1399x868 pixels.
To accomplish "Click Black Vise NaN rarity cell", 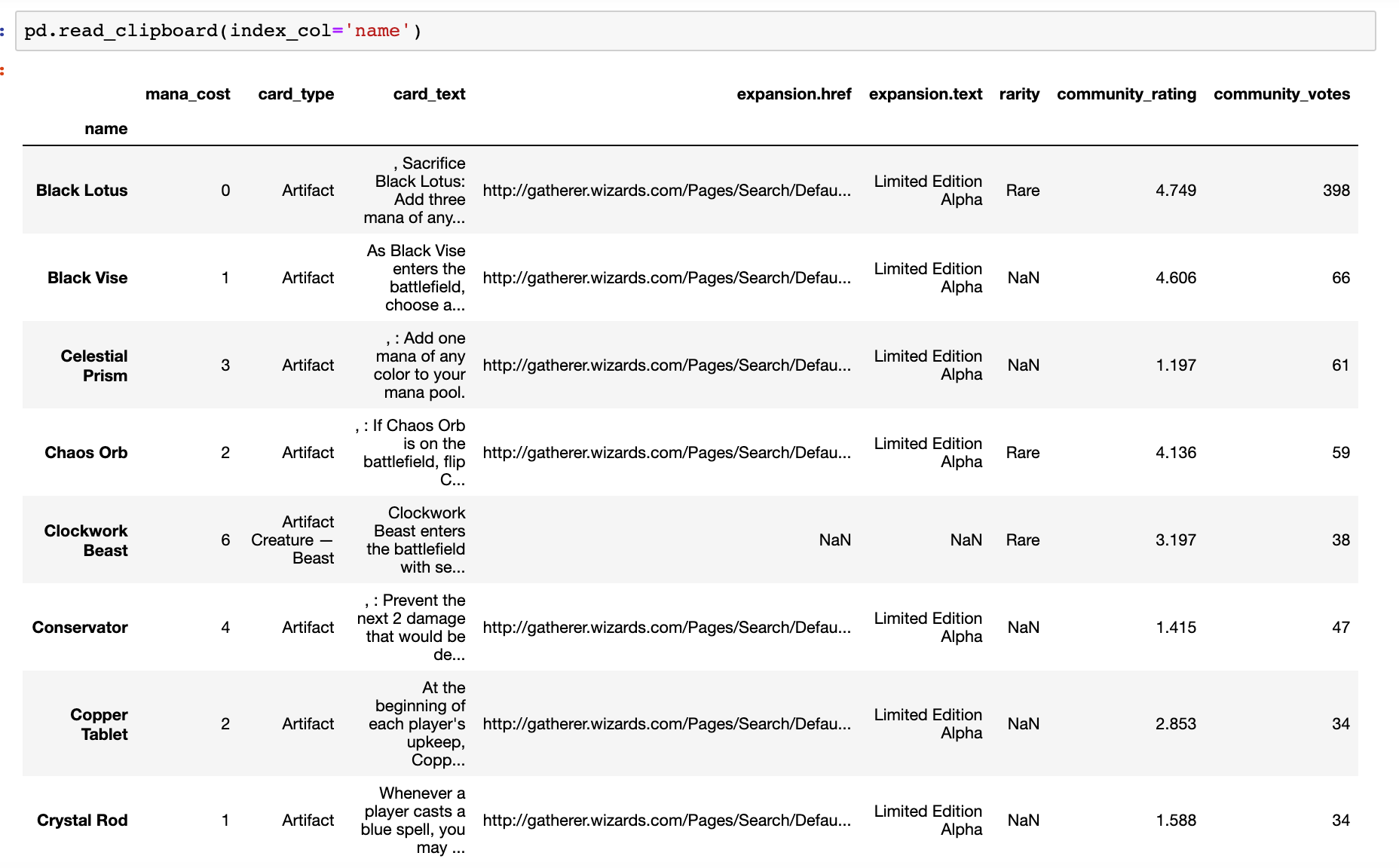I will tap(1024, 278).
